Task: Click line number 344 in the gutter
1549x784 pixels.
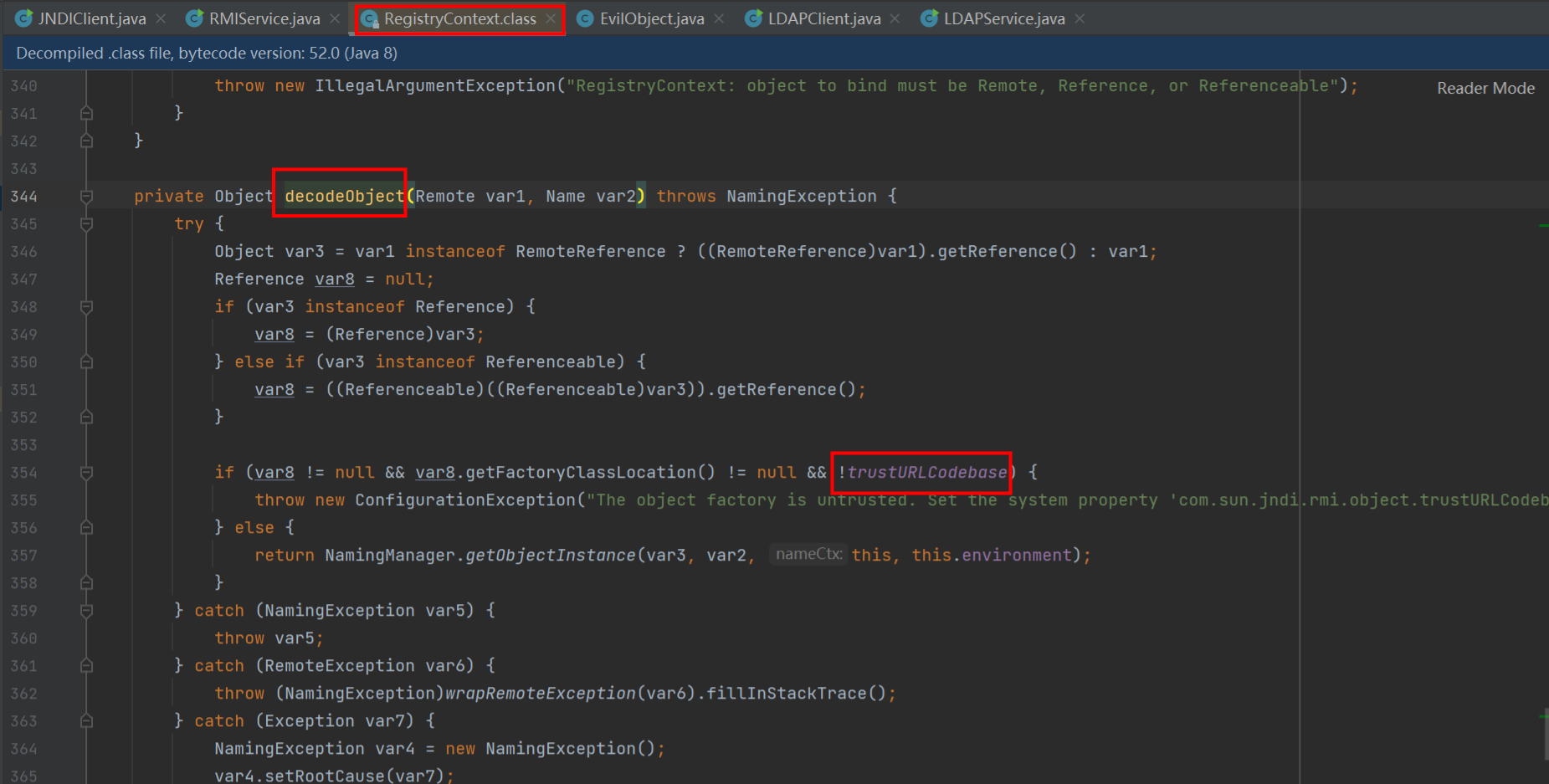Action: 23,196
